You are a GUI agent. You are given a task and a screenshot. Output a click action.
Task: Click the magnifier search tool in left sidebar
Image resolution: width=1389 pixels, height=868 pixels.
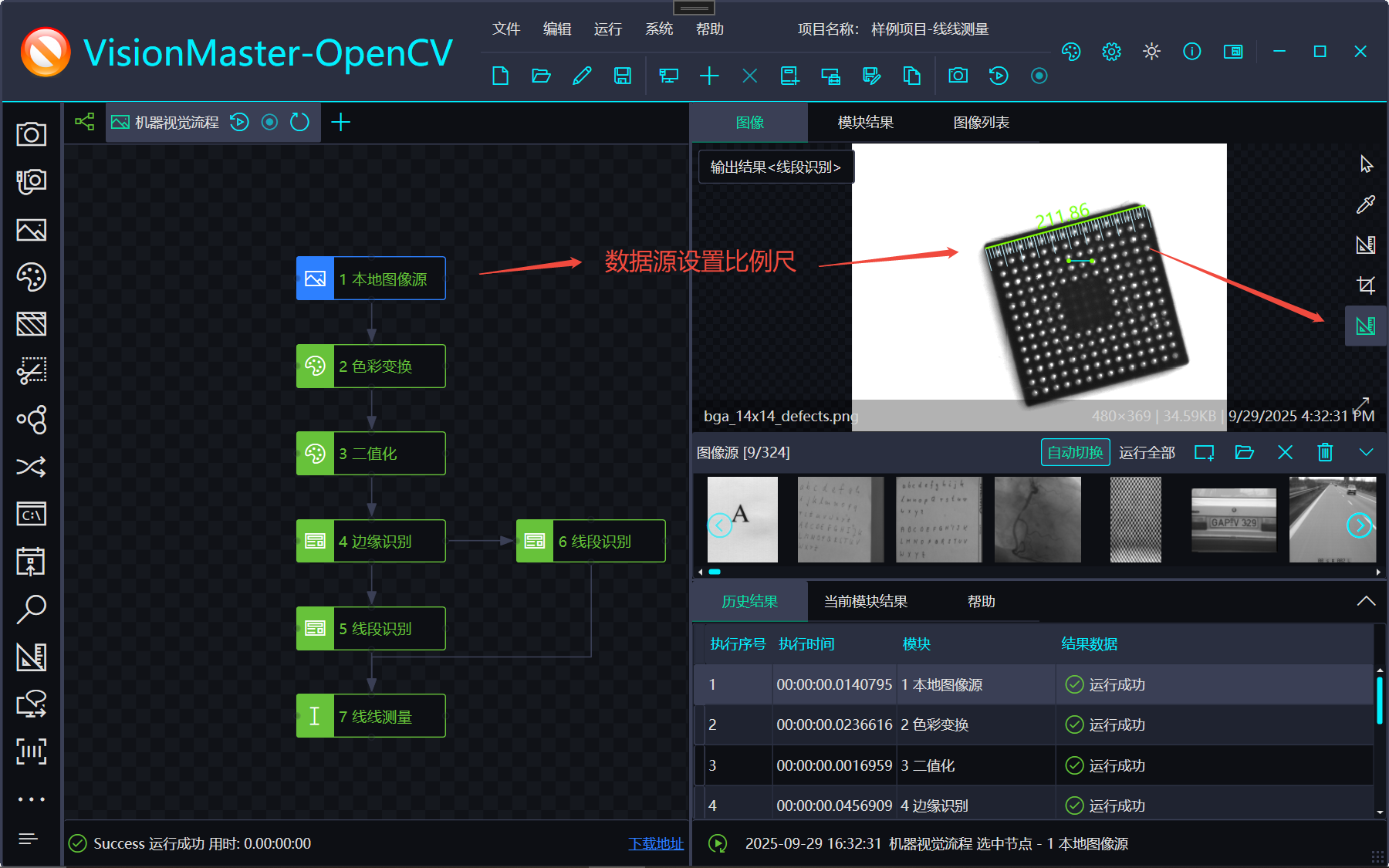[31, 609]
